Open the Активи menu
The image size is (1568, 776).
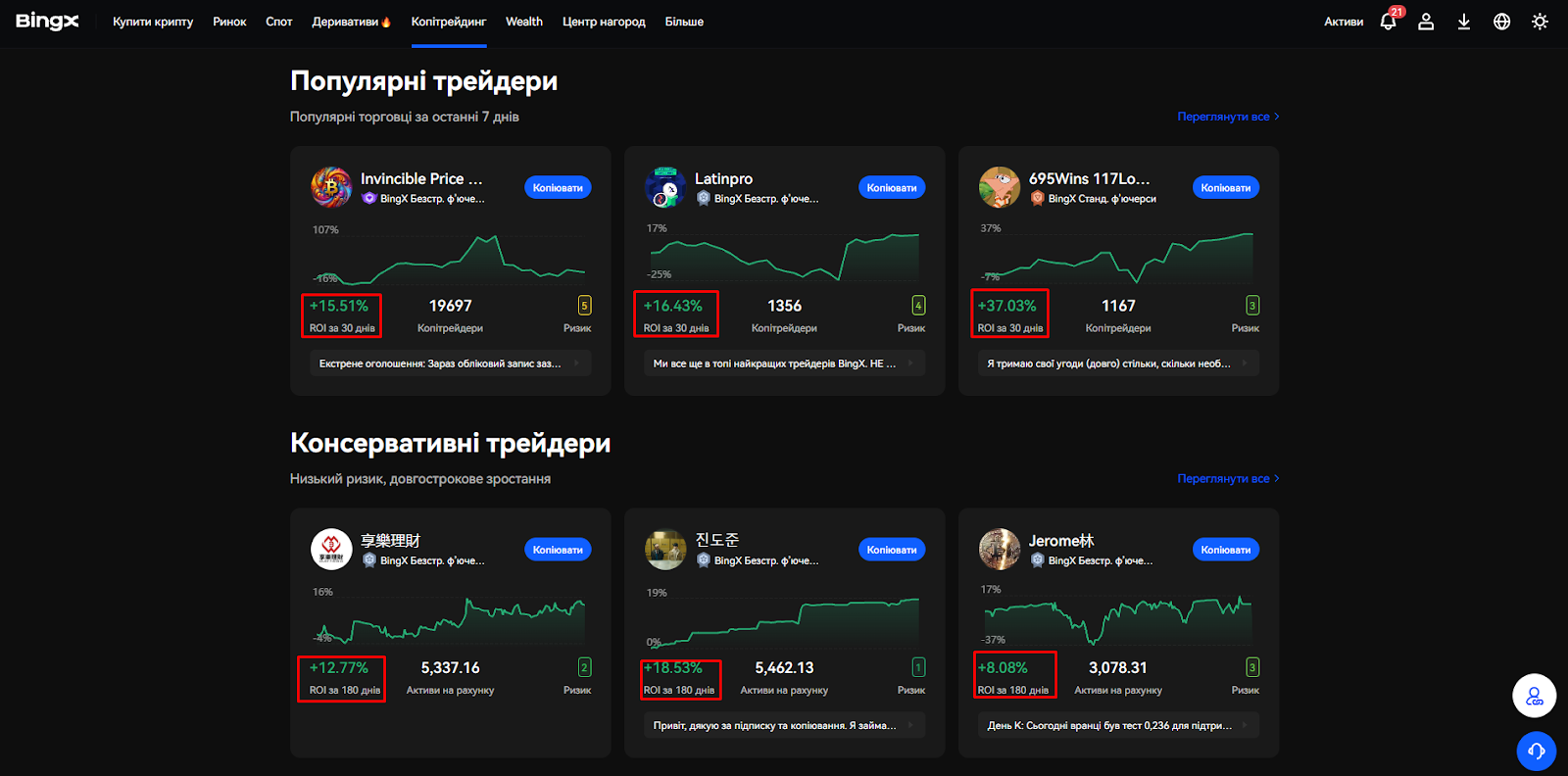[1344, 22]
